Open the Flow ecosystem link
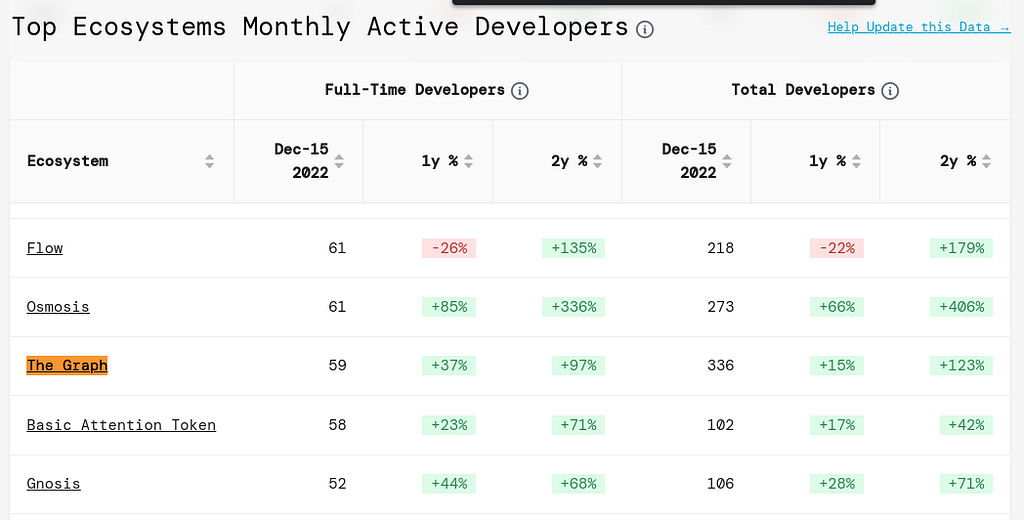 point(44,248)
